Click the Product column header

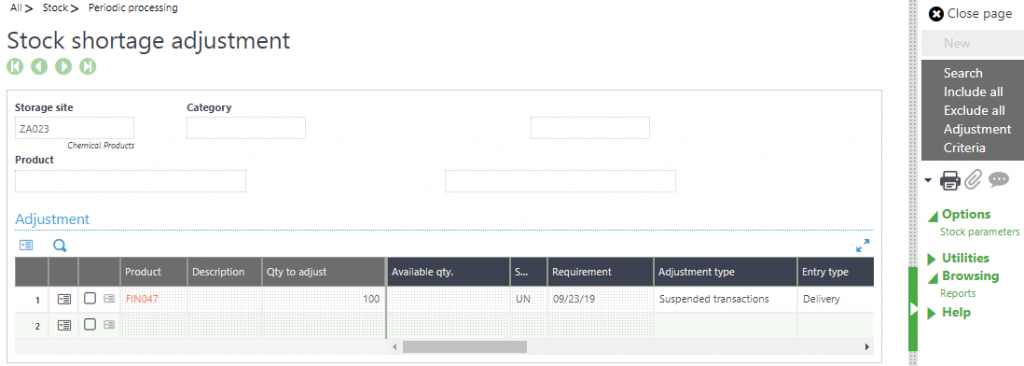click(x=153, y=272)
